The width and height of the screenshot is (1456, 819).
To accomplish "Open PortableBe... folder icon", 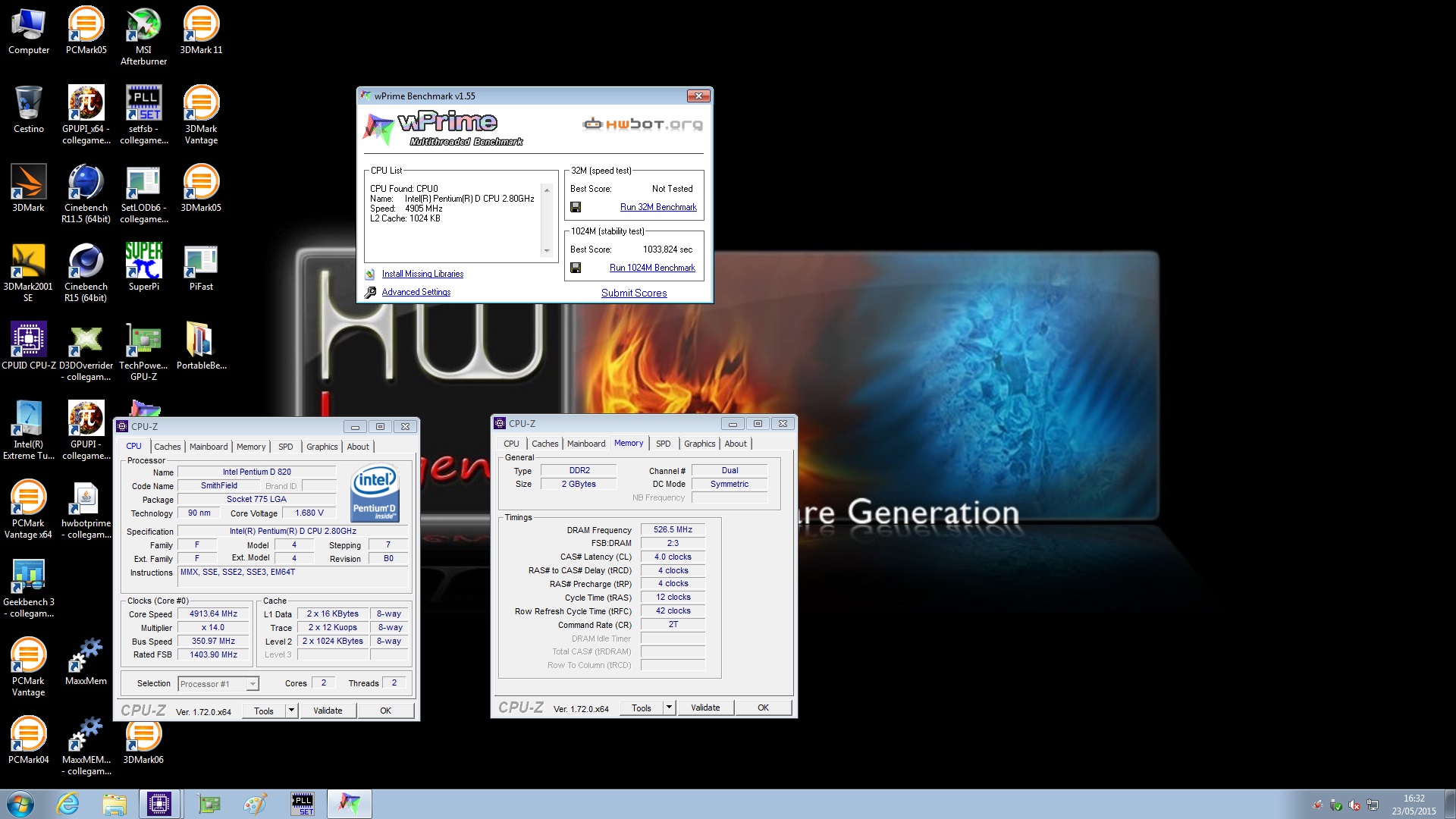I will pyautogui.click(x=201, y=346).
